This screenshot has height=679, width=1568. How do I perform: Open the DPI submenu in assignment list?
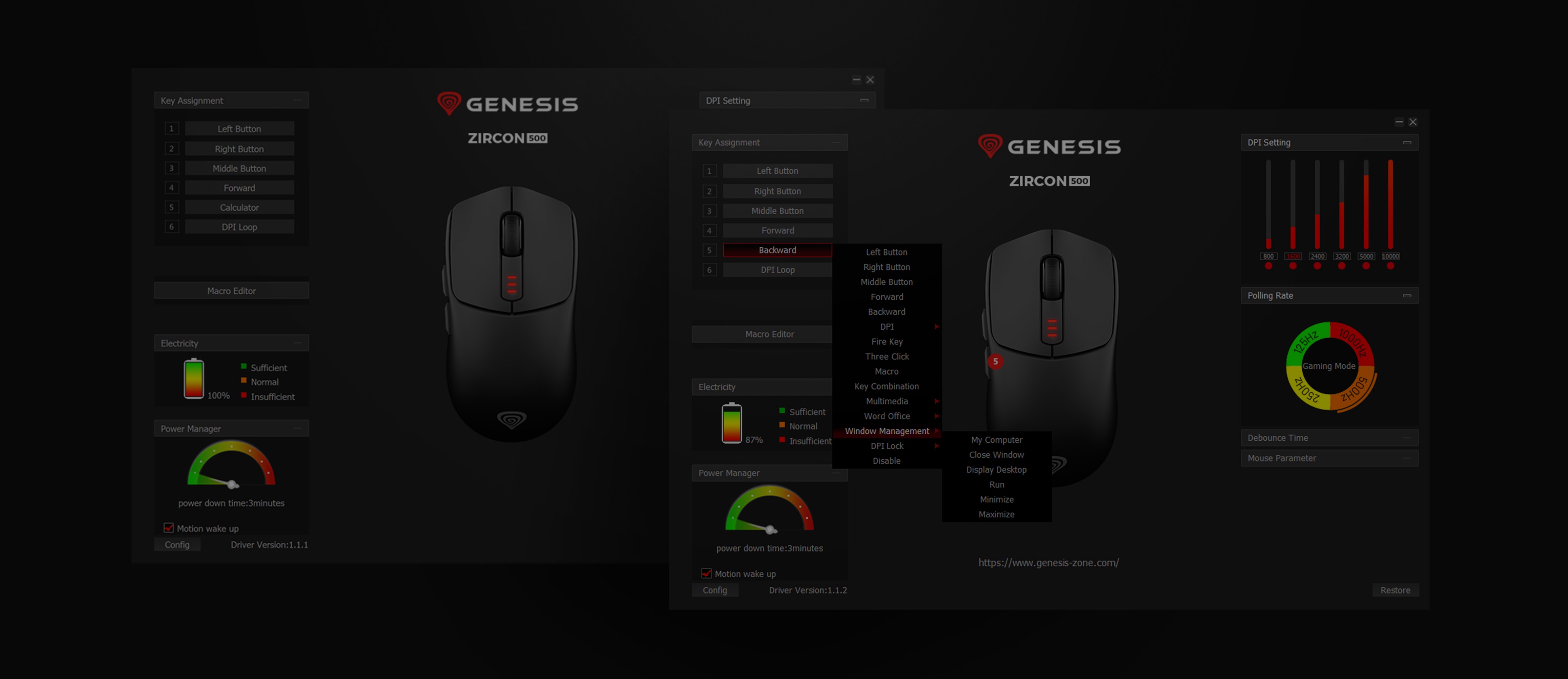coord(887,327)
